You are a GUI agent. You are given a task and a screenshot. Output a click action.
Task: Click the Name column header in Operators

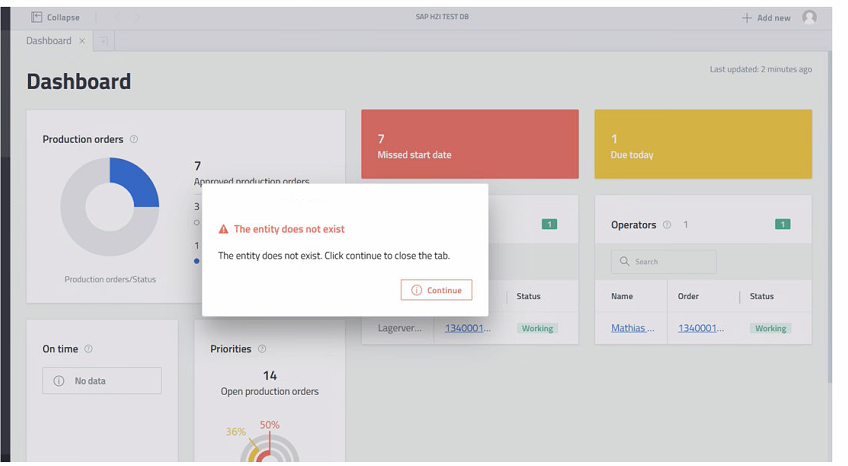[x=622, y=296]
